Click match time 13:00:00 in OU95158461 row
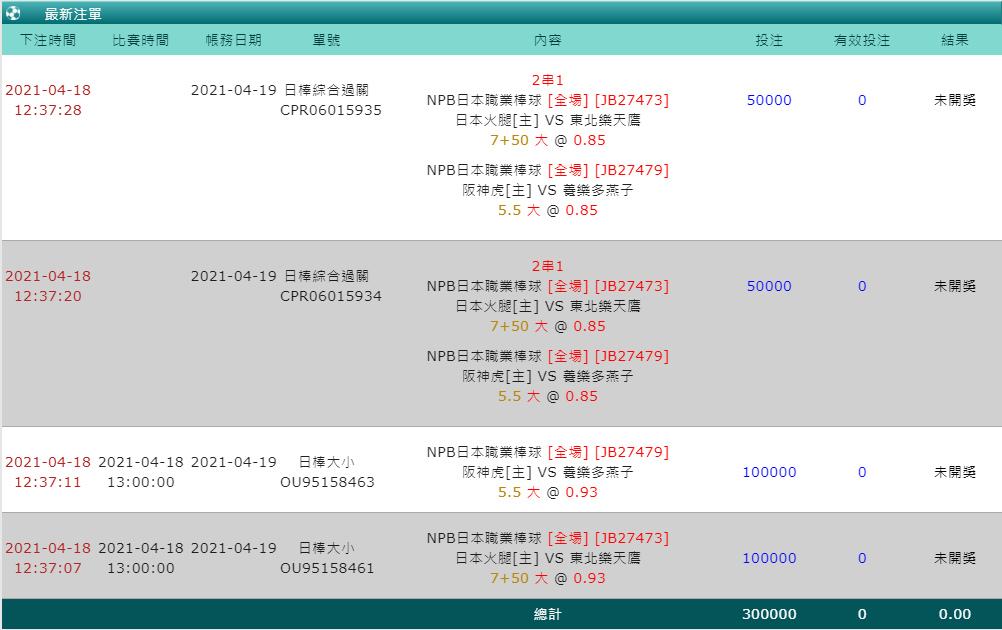Viewport: 1002px width, 630px height. (x=141, y=568)
